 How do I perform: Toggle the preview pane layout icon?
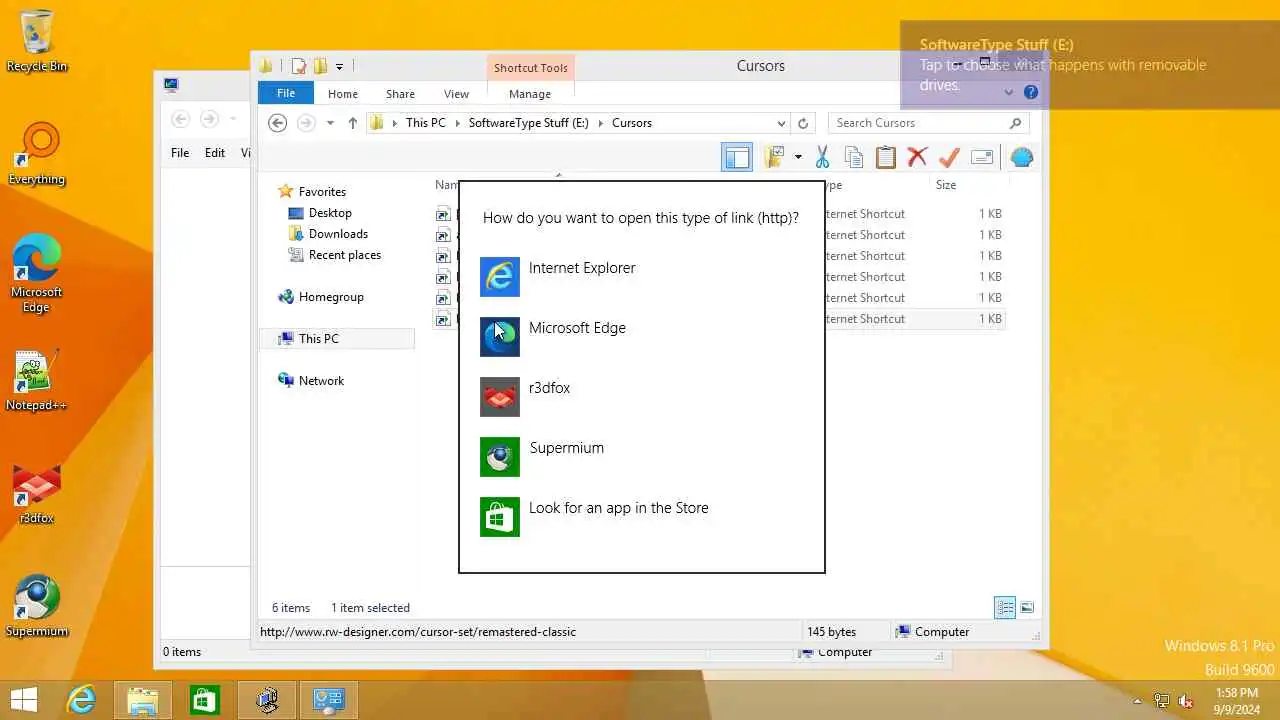point(737,157)
